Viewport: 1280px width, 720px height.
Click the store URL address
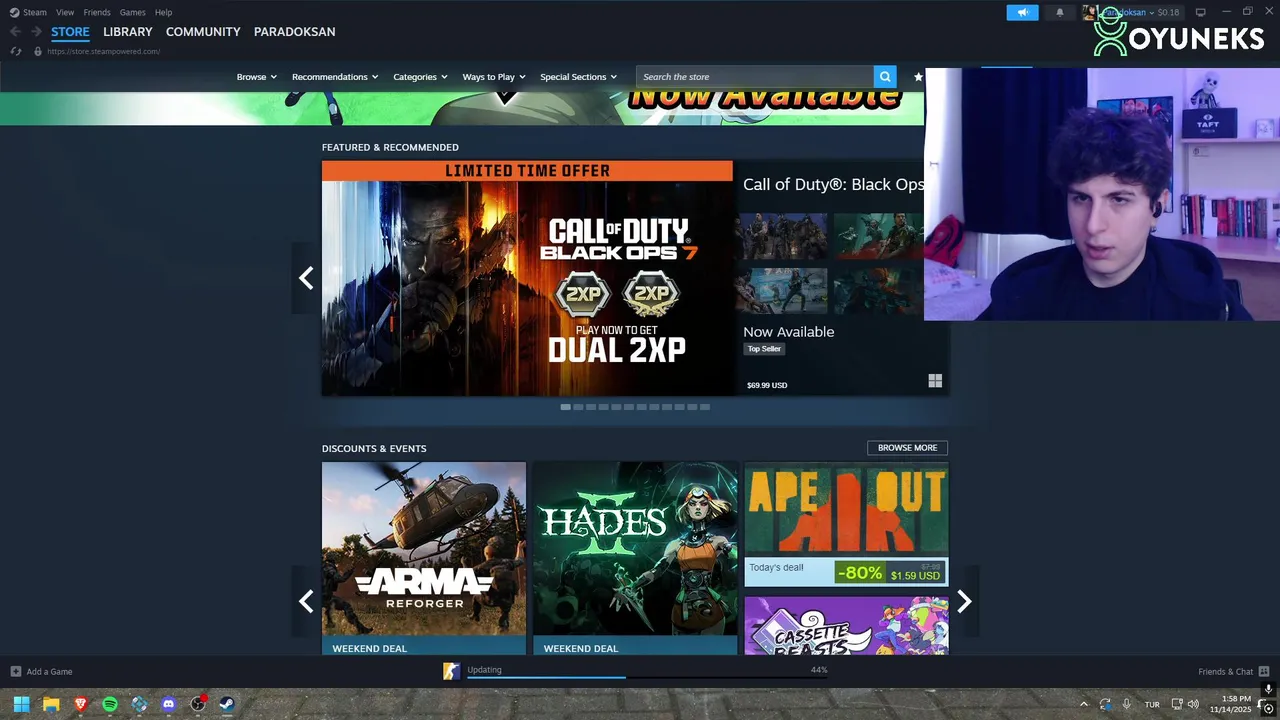pyautogui.click(x=103, y=51)
